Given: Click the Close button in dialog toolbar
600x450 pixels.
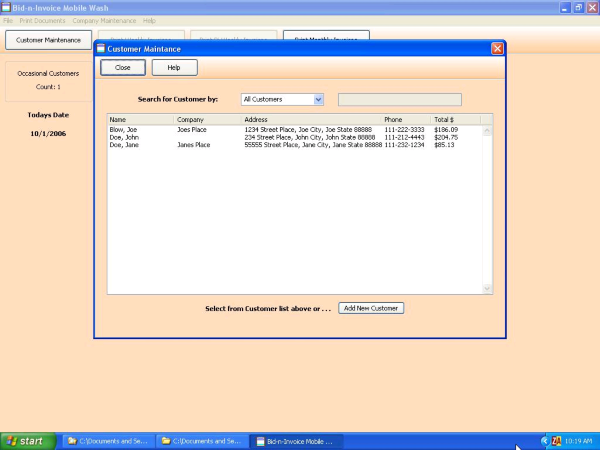Looking at the screenshot, I should coord(123,68).
